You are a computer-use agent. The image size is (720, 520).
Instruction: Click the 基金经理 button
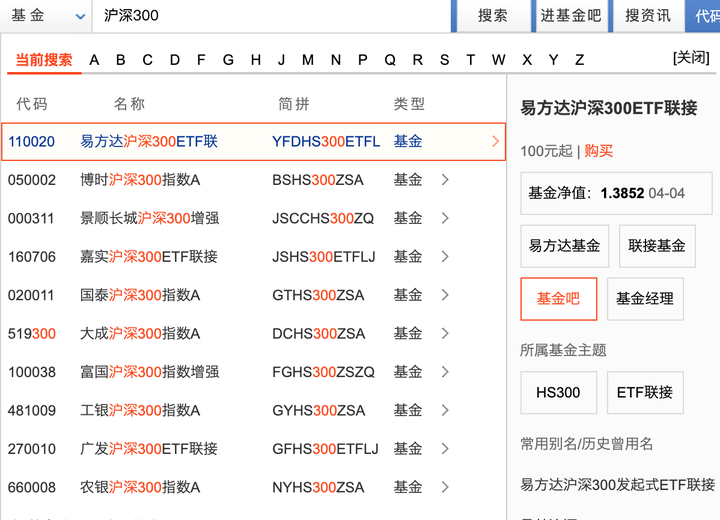[x=645, y=299]
